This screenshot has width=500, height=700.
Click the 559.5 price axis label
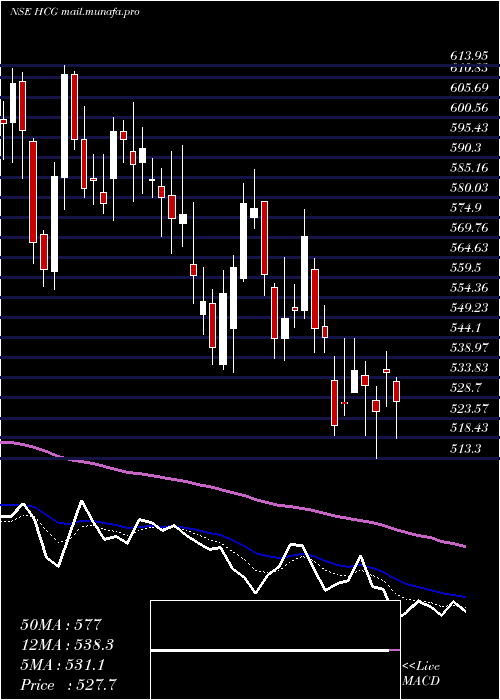(465, 267)
